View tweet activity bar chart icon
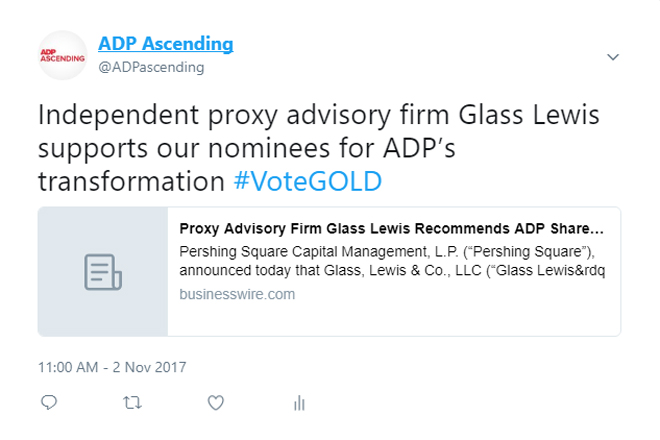 click(x=298, y=403)
